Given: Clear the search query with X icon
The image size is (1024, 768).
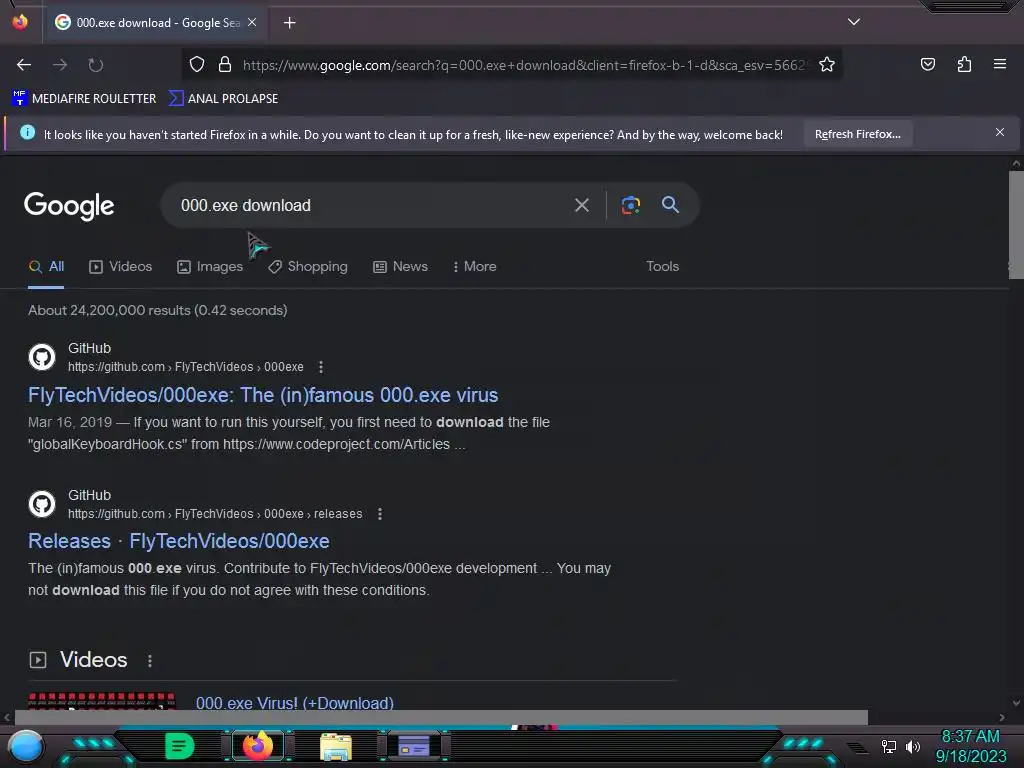Looking at the screenshot, I should pos(581,205).
